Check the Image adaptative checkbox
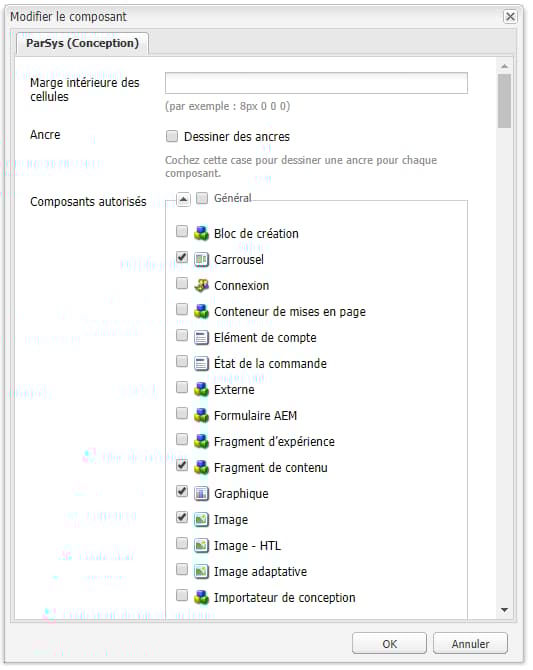The height and width of the screenshot is (670, 533). click(x=182, y=569)
